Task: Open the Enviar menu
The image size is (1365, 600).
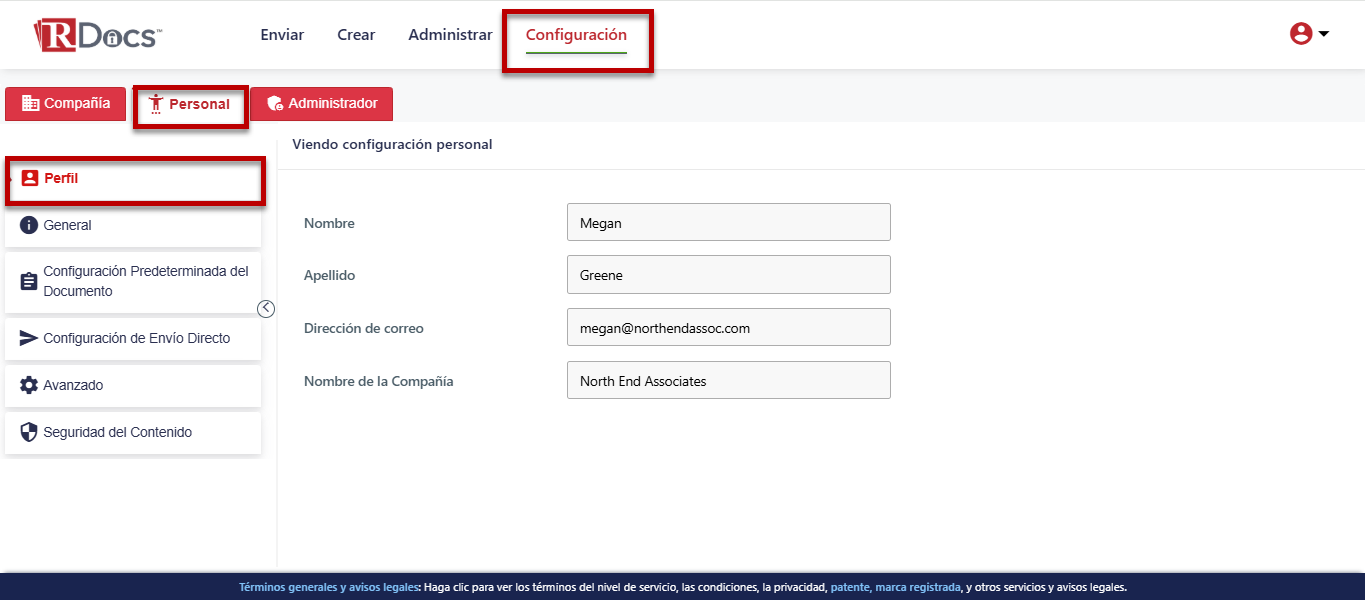Action: point(282,35)
